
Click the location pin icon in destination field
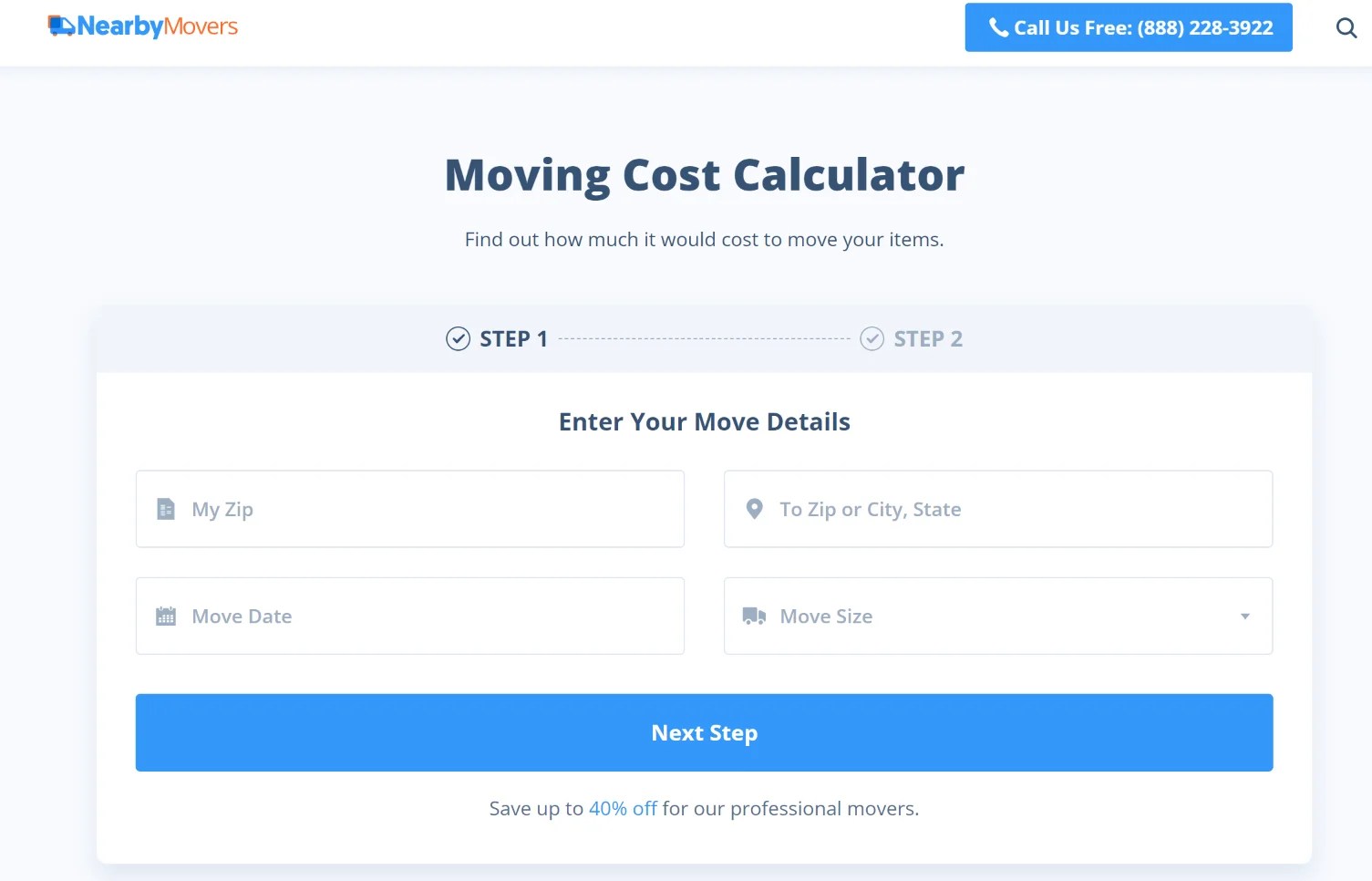pyautogui.click(x=754, y=509)
